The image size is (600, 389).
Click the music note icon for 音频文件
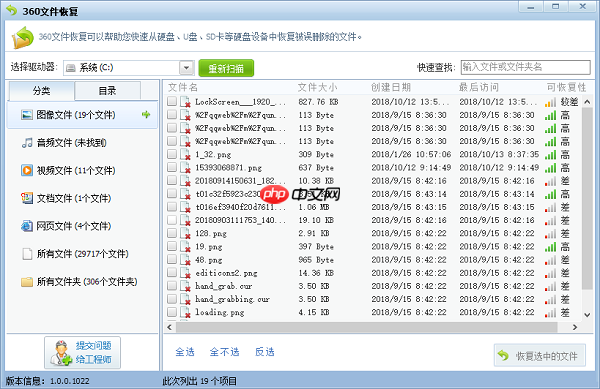point(27,143)
